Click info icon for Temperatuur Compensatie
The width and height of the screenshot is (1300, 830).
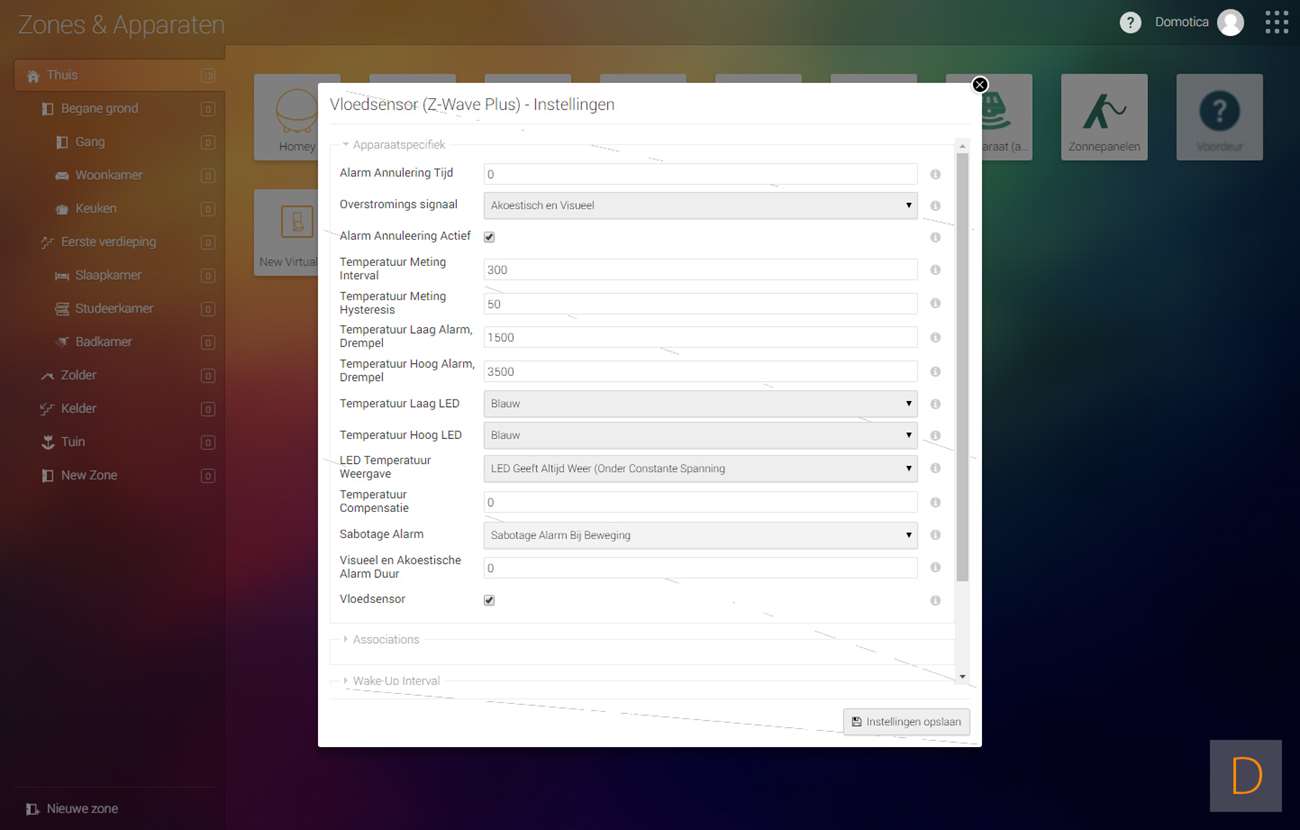click(x=935, y=502)
